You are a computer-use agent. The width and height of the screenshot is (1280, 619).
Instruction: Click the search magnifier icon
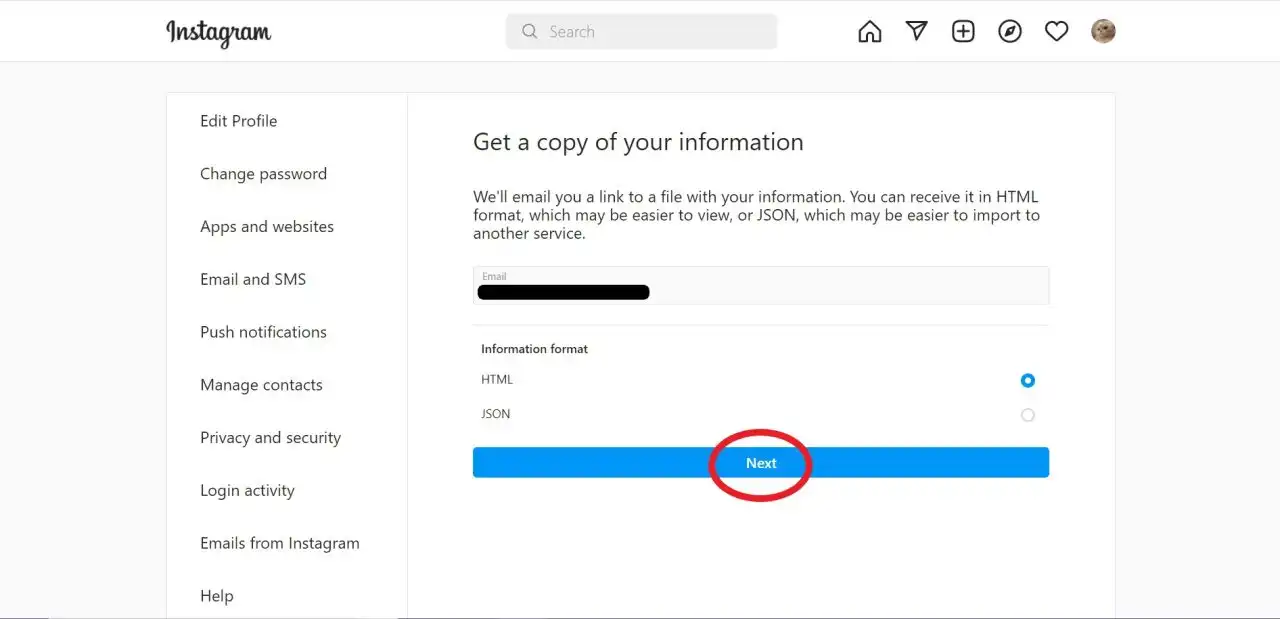[530, 32]
